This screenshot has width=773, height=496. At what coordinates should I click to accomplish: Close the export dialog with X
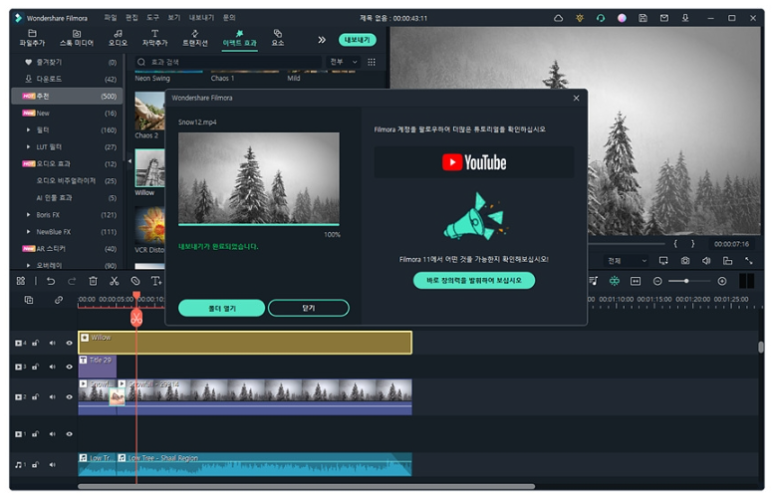point(576,98)
